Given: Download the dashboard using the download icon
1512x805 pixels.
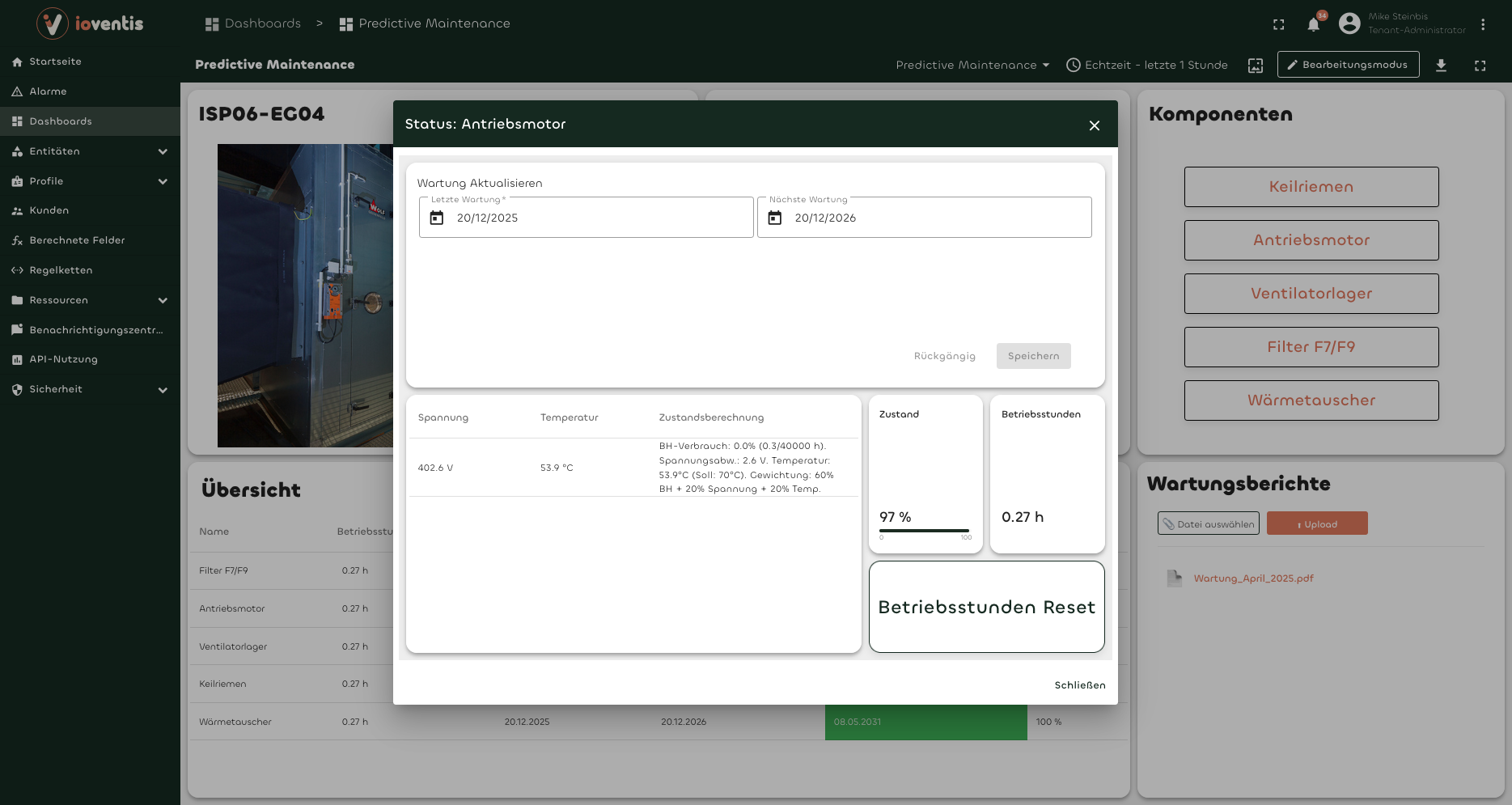Looking at the screenshot, I should pyautogui.click(x=1441, y=66).
